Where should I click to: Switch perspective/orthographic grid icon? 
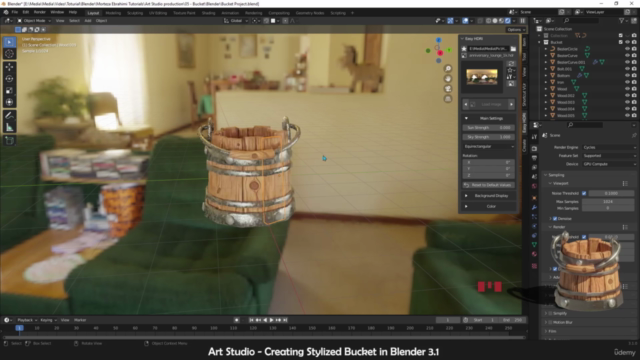(448, 99)
